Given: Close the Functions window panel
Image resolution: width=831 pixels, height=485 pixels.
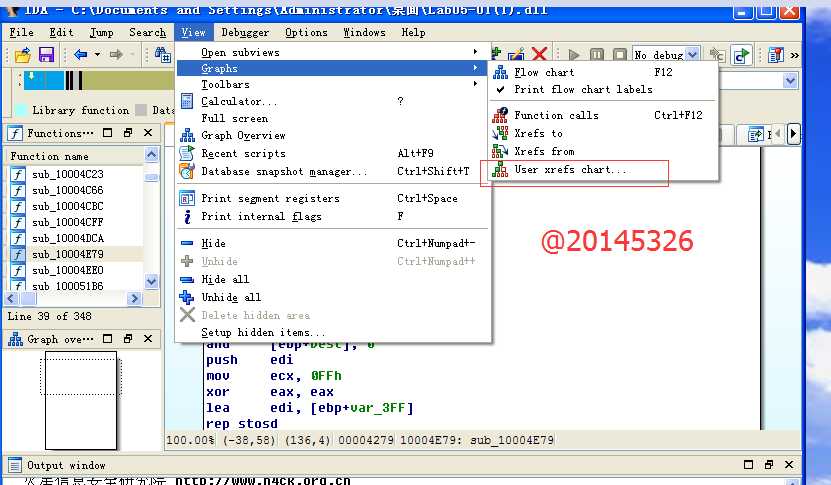Looking at the screenshot, I should [148, 133].
